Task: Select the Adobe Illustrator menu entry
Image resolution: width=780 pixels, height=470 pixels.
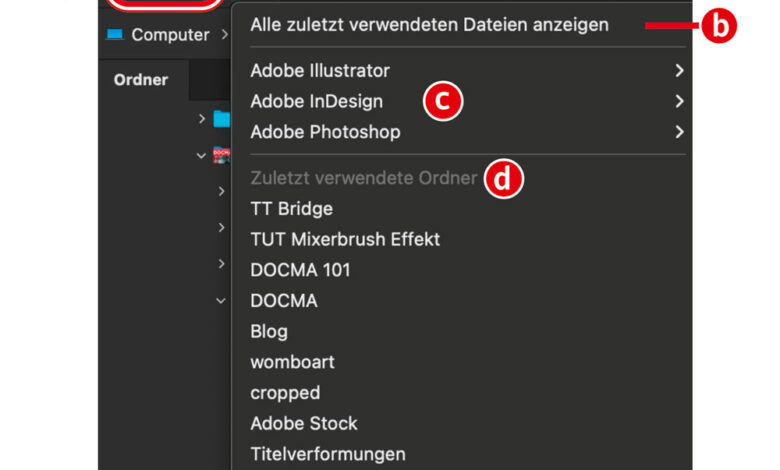Action: 320,71
